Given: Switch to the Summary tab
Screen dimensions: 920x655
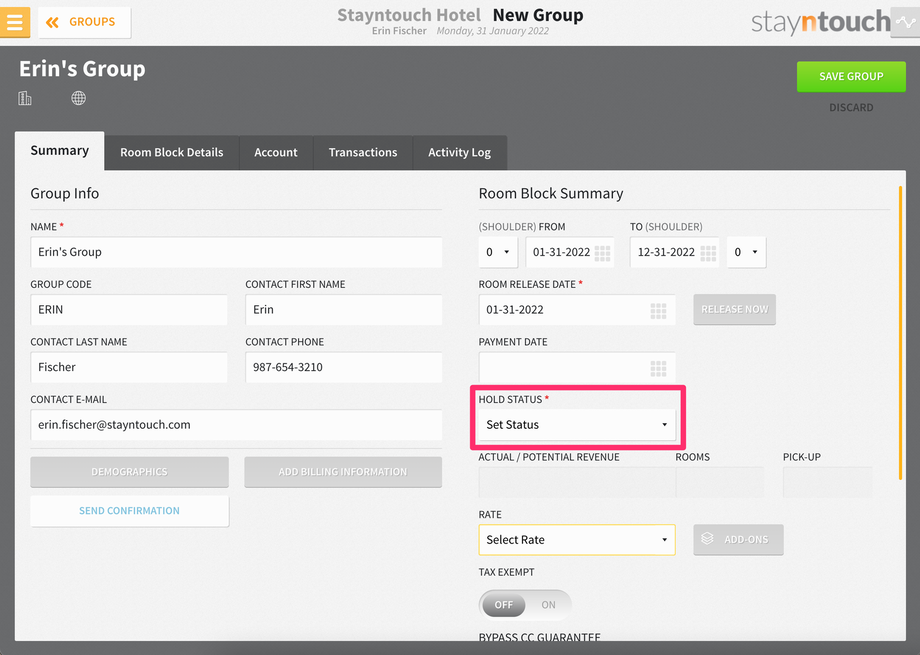Looking at the screenshot, I should [x=60, y=151].
